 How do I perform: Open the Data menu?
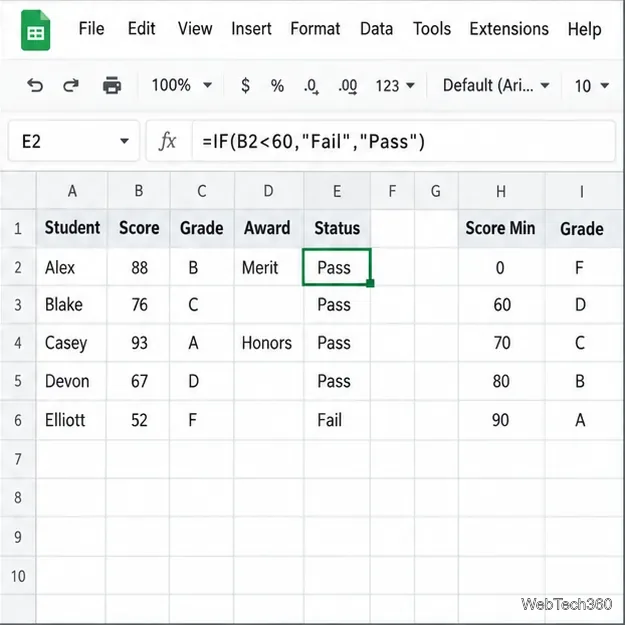tap(376, 29)
